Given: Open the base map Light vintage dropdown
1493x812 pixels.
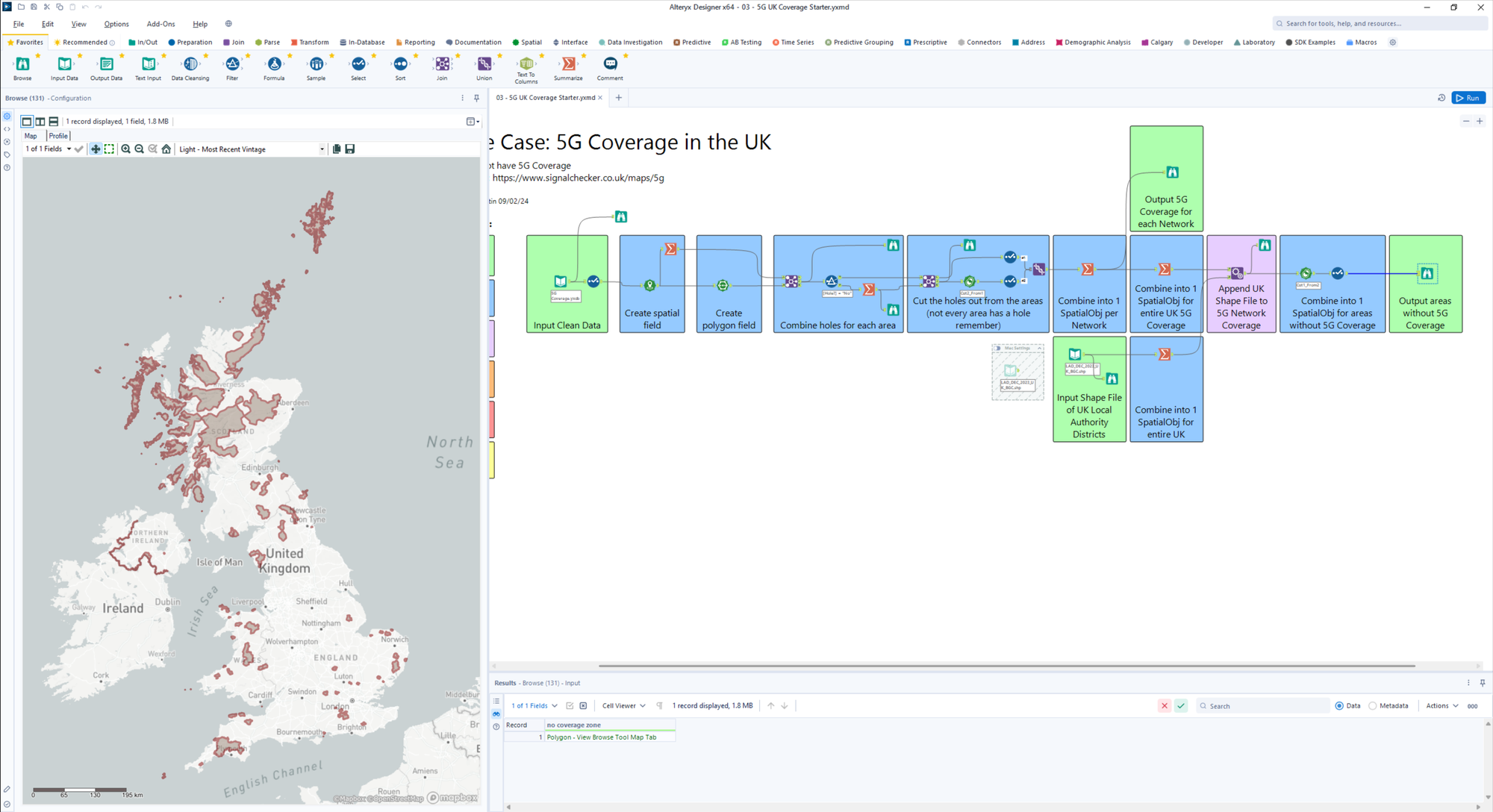Looking at the screenshot, I should coord(322,149).
